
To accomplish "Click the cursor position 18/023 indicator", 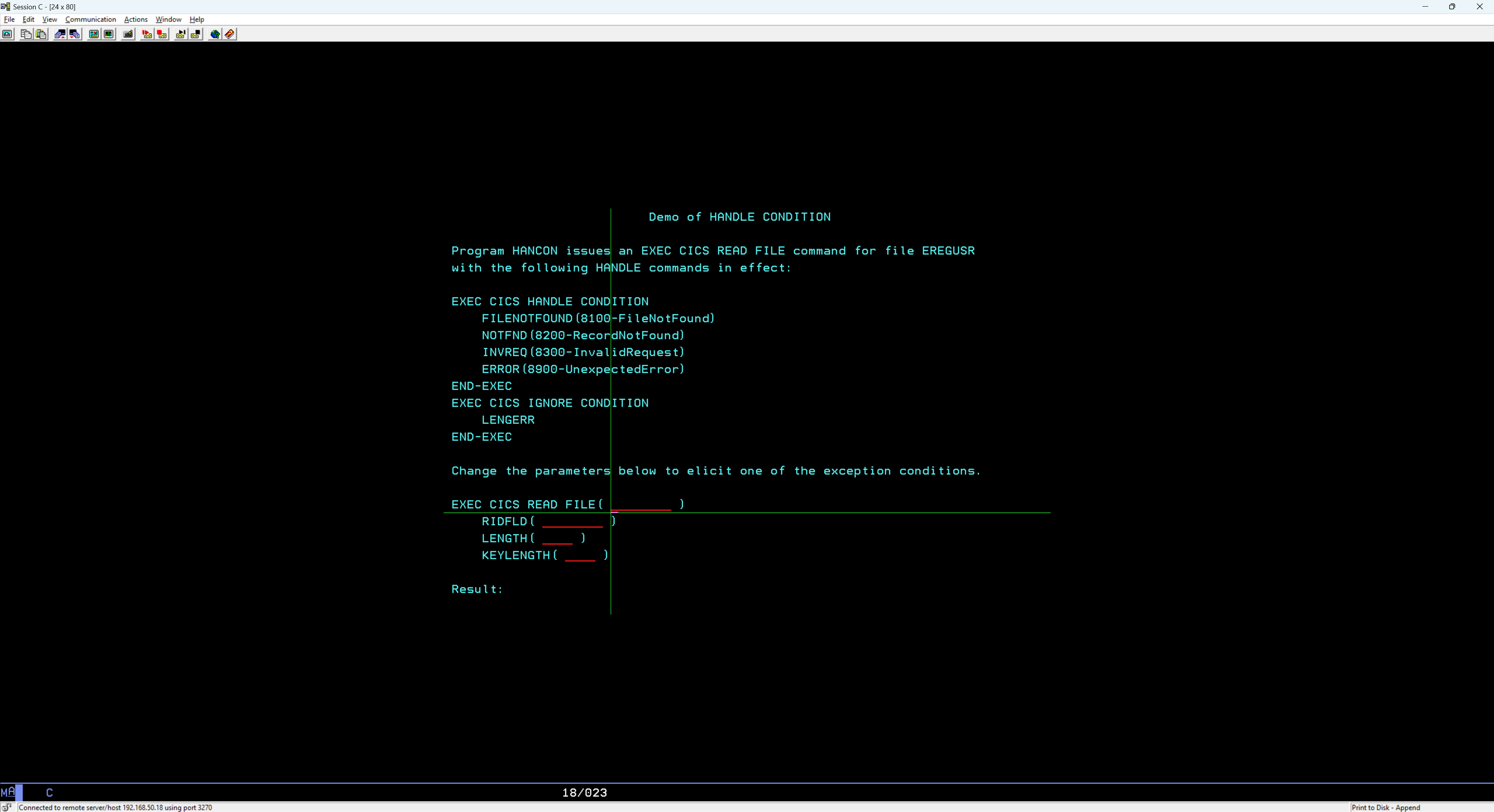I will [x=585, y=792].
